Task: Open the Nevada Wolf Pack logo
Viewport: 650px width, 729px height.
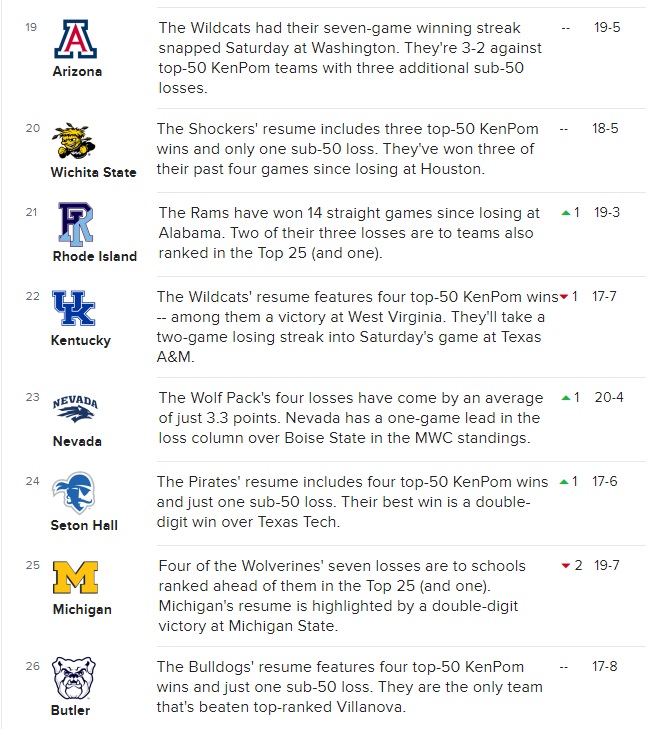Action: coord(75,408)
